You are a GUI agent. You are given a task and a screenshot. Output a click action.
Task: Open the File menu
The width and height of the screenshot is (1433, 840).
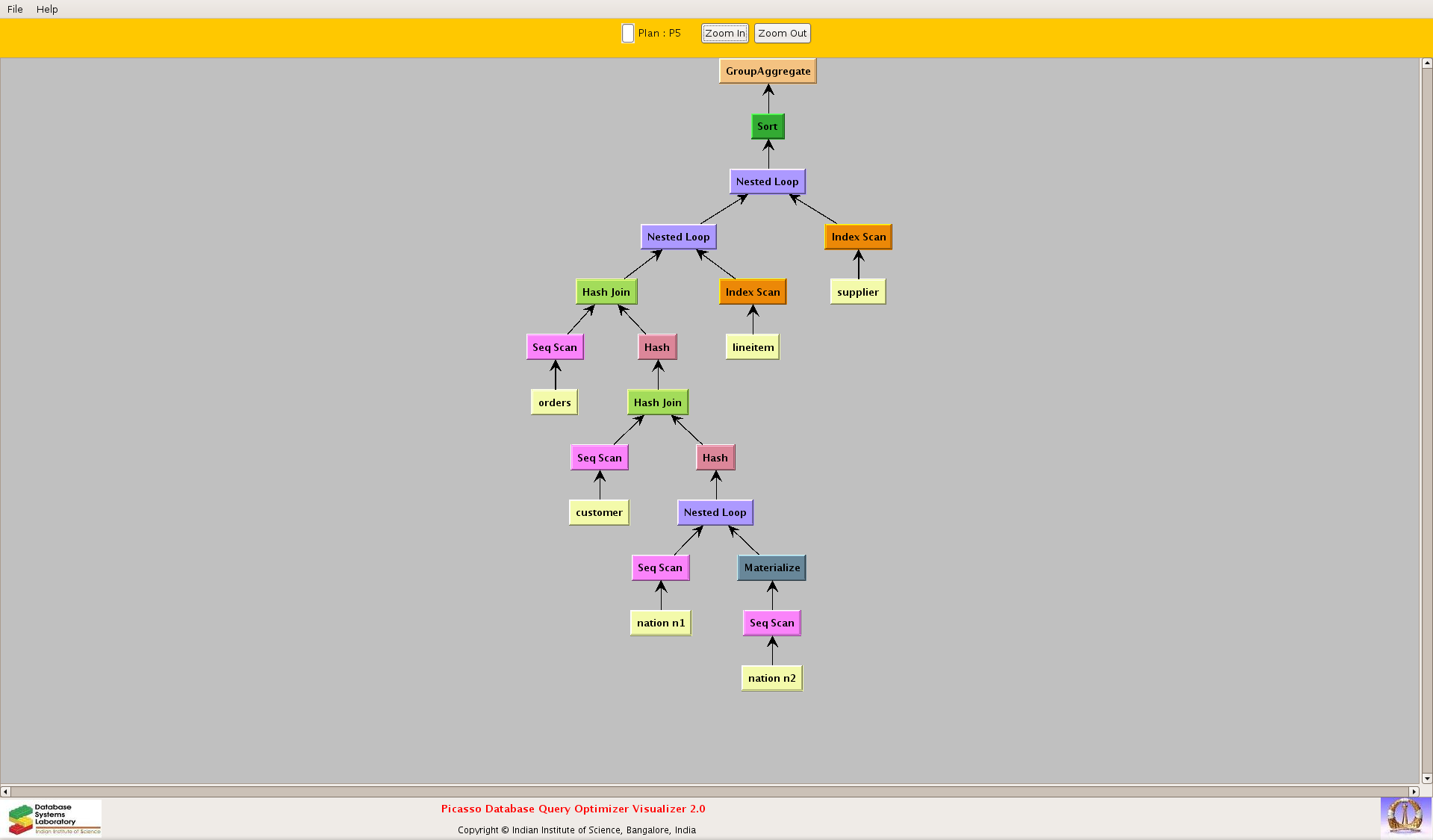(x=15, y=9)
